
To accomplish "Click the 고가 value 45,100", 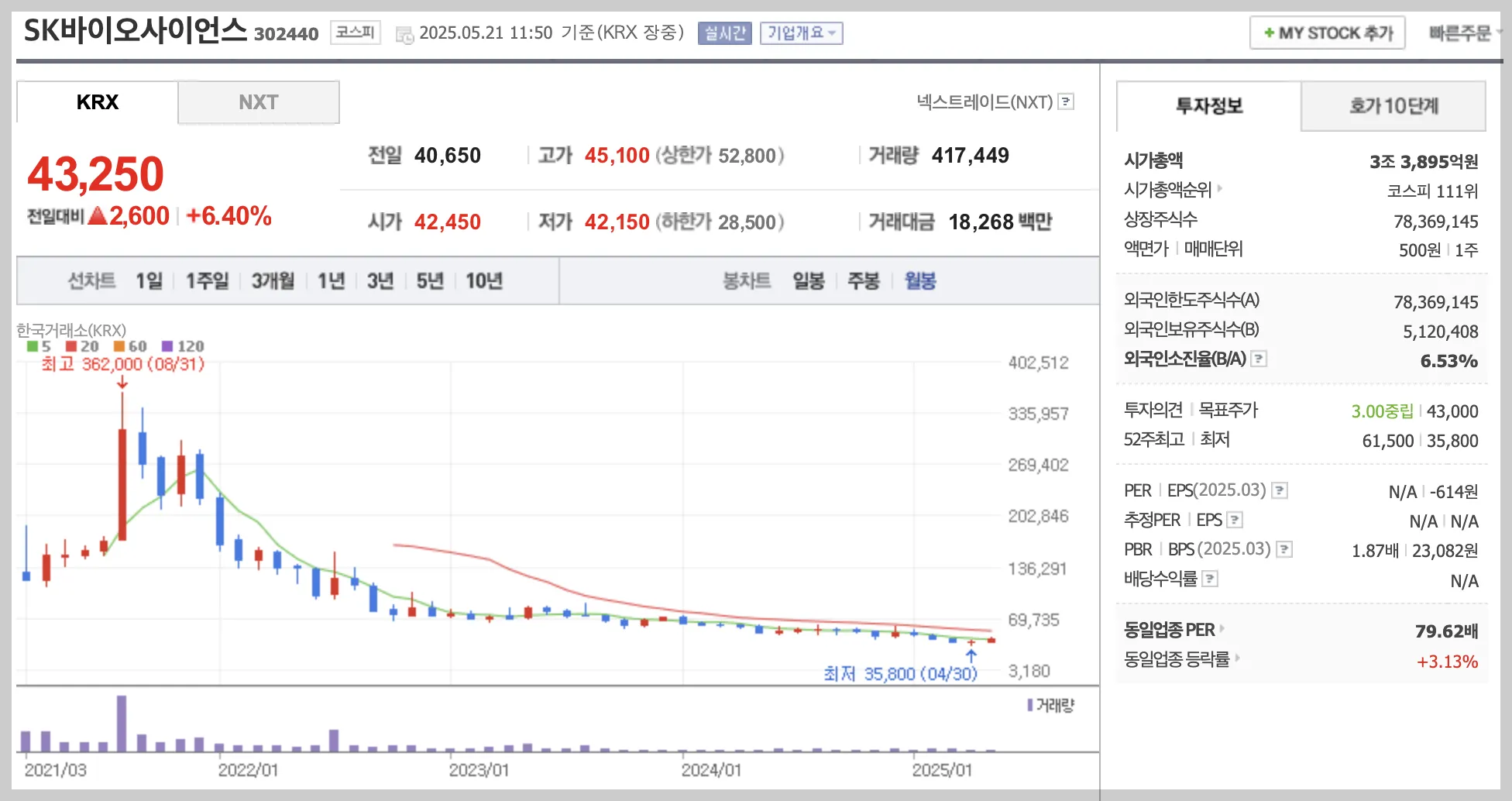I will coord(617,156).
